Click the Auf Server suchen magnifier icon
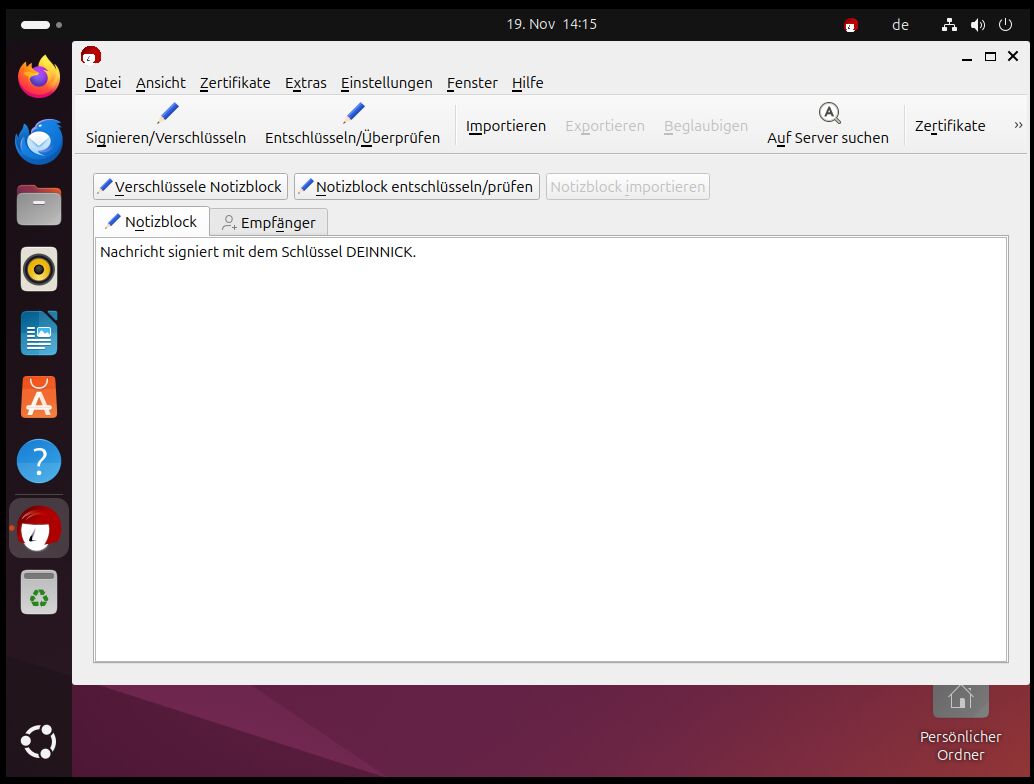Viewport: 1034px width, 784px height. [x=829, y=113]
